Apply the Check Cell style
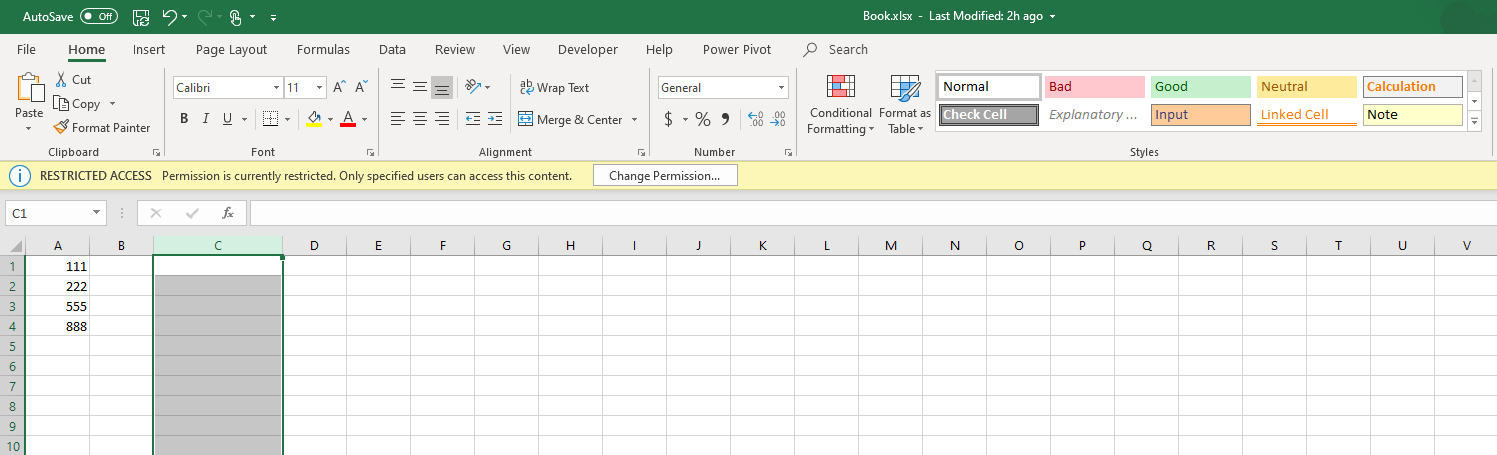Screen dimensions: 1497x455 pos(989,115)
